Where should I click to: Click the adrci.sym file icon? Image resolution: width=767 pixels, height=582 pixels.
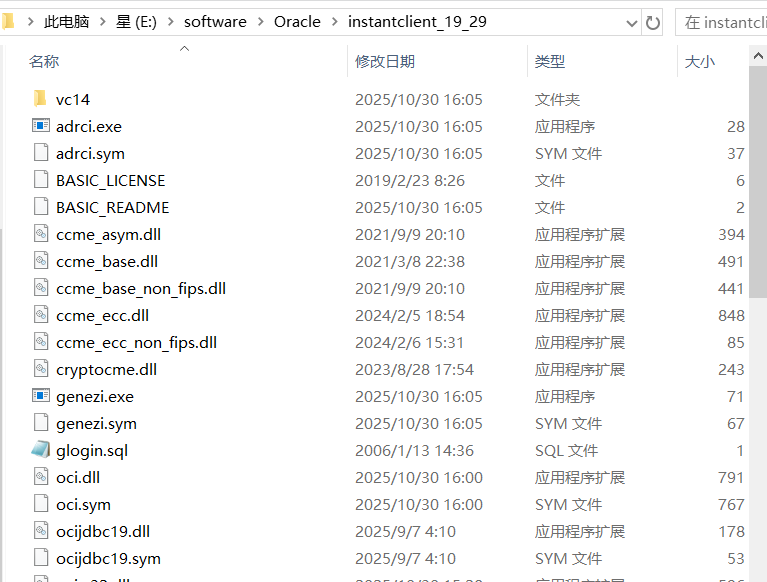[x=41, y=153]
